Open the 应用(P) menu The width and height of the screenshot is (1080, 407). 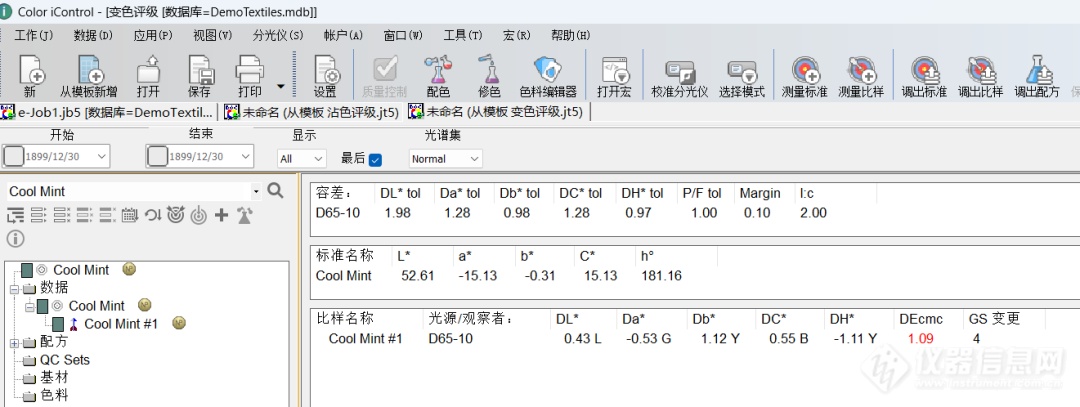click(x=153, y=36)
